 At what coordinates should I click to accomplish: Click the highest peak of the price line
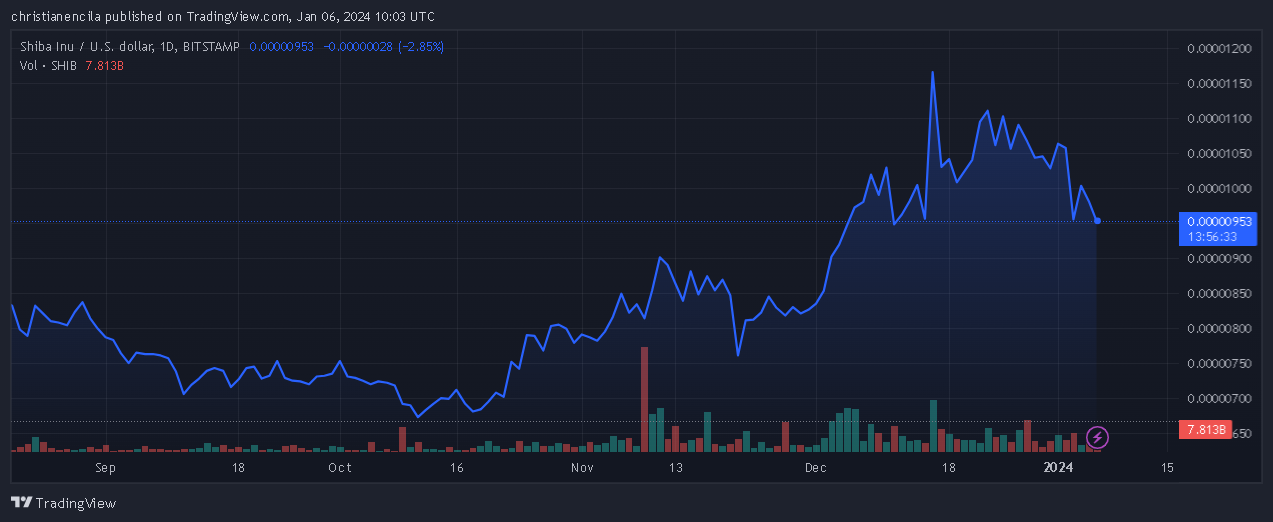(x=933, y=72)
